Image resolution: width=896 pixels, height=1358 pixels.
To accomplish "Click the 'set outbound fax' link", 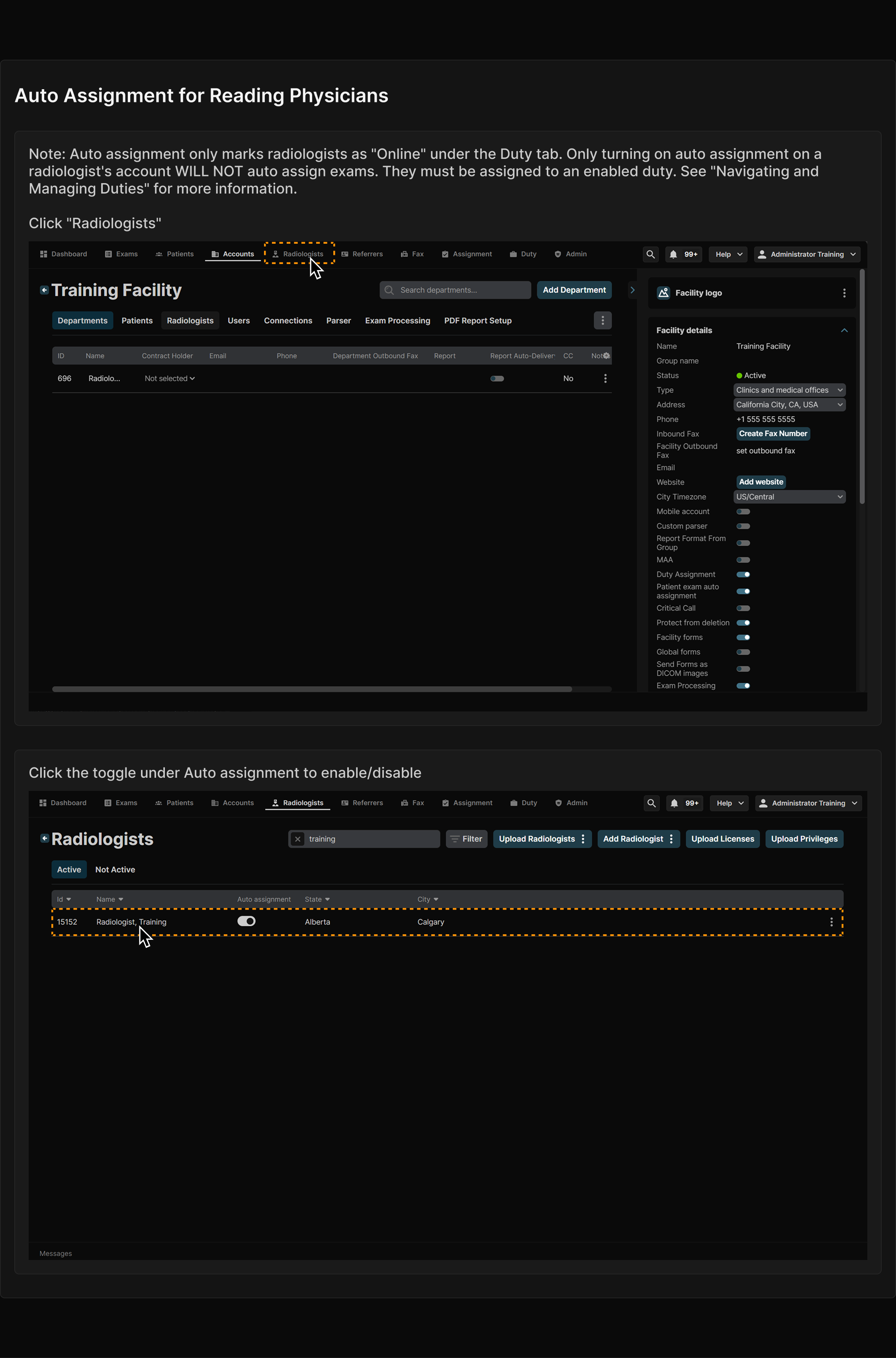I will coord(766,451).
